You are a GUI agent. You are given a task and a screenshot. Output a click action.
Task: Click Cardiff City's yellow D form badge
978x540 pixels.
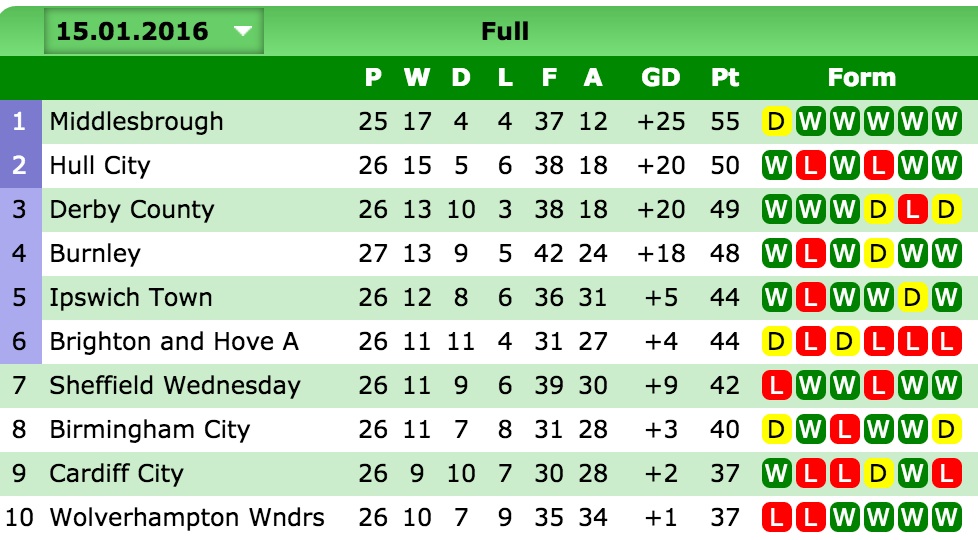tap(878, 474)
